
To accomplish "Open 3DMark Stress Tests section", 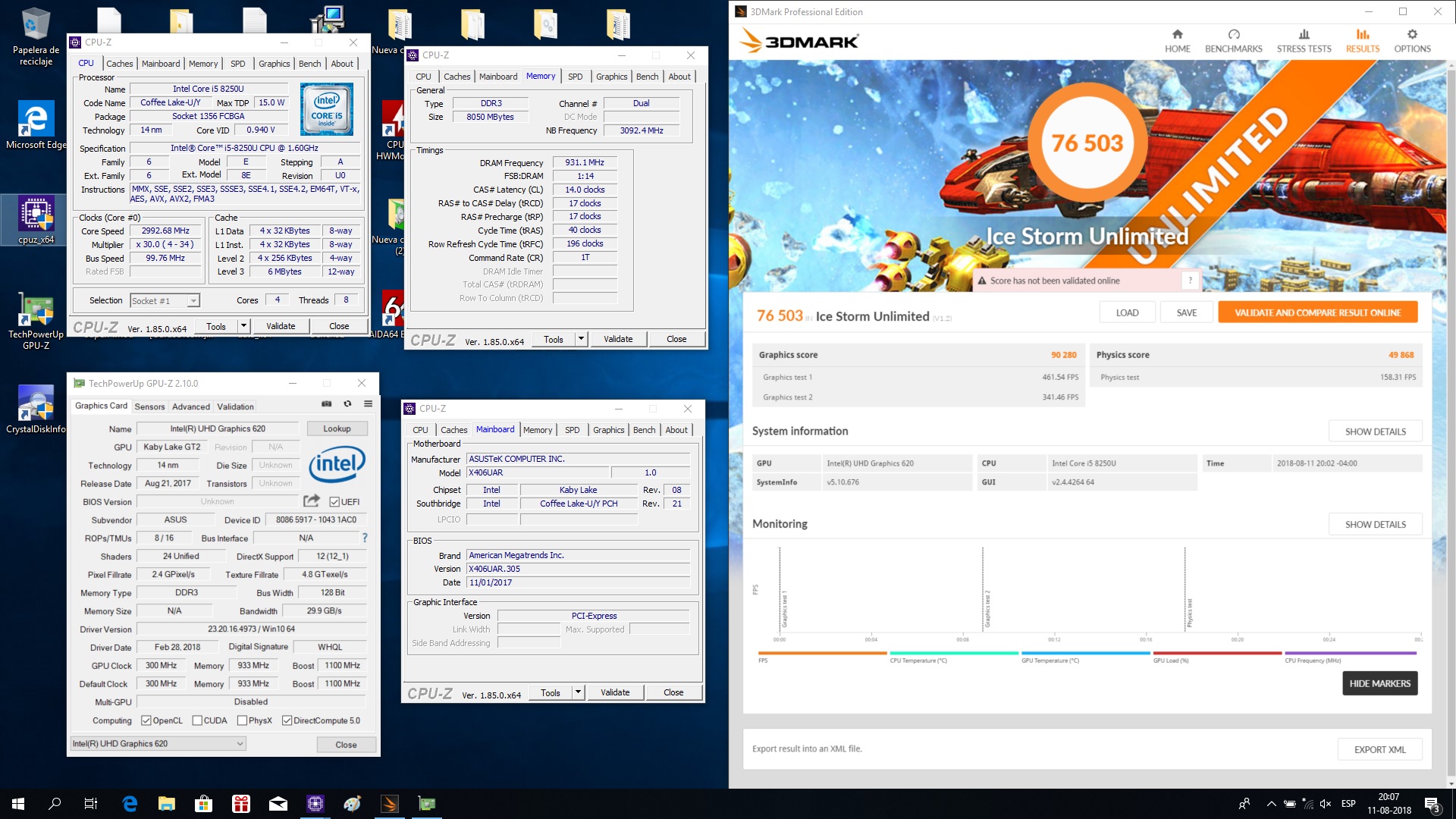I will (1304, 41).
